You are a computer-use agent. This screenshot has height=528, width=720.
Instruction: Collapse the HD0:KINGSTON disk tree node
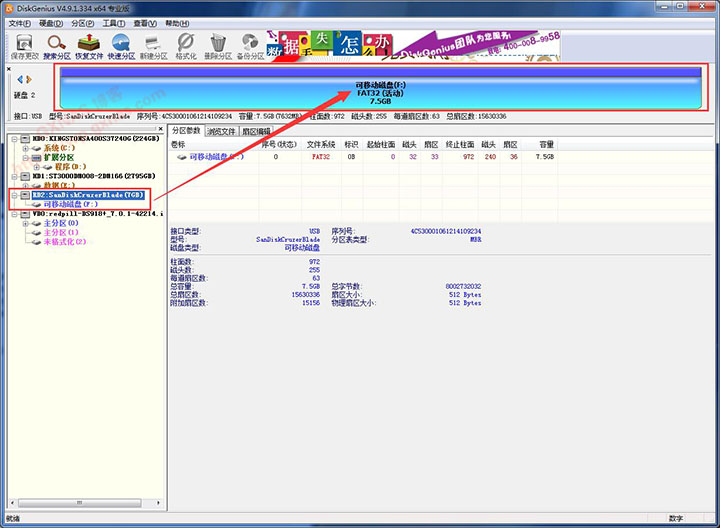point(13,137)
